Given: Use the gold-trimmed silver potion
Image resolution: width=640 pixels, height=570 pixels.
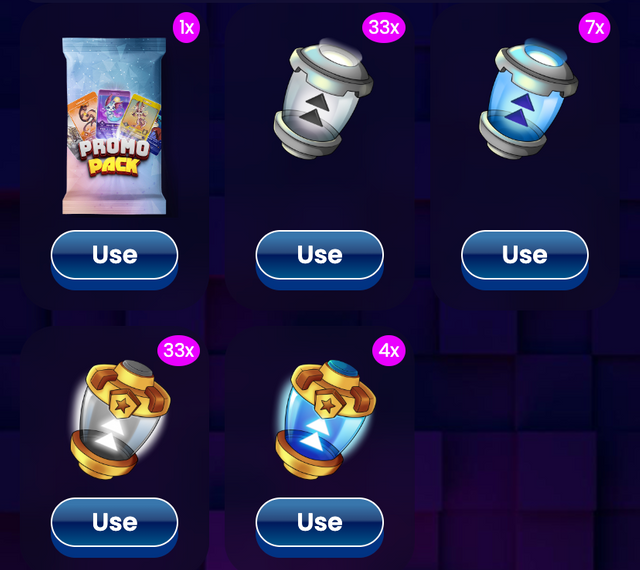Looking at the screenshot, I should (x=115, y=522).
